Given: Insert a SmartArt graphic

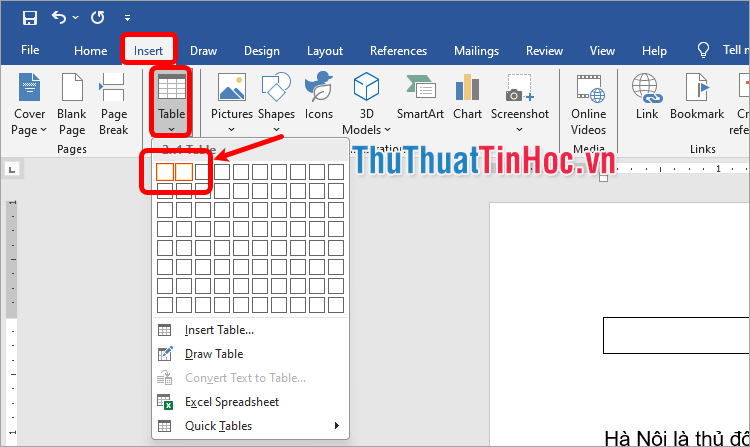Looking at the screenshot, I should click(x=420, y=96).
